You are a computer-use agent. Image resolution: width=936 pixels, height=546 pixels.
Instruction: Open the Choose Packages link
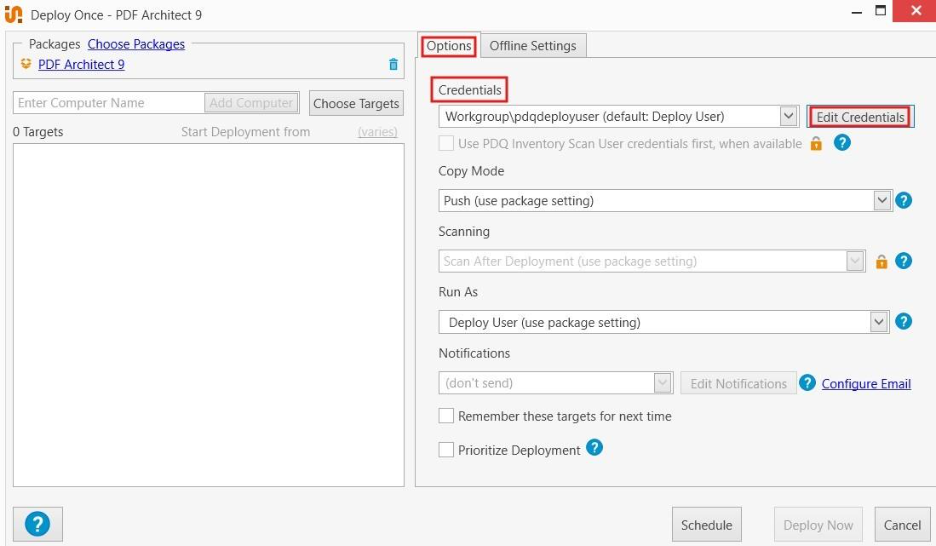[136, 44]
